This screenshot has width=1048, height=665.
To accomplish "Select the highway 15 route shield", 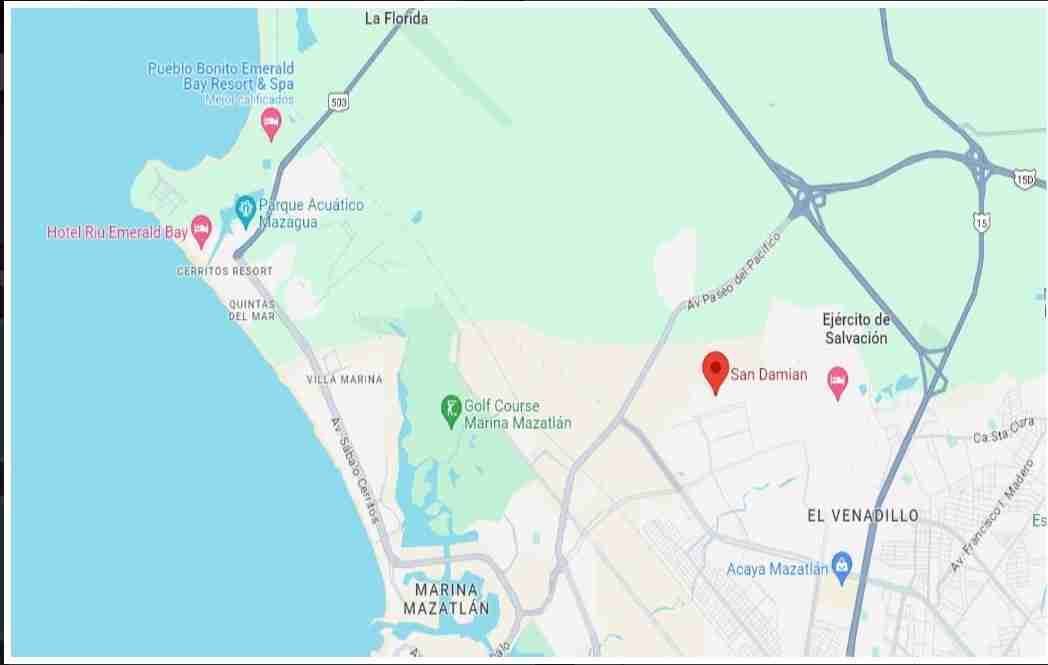I will point(981,223).
